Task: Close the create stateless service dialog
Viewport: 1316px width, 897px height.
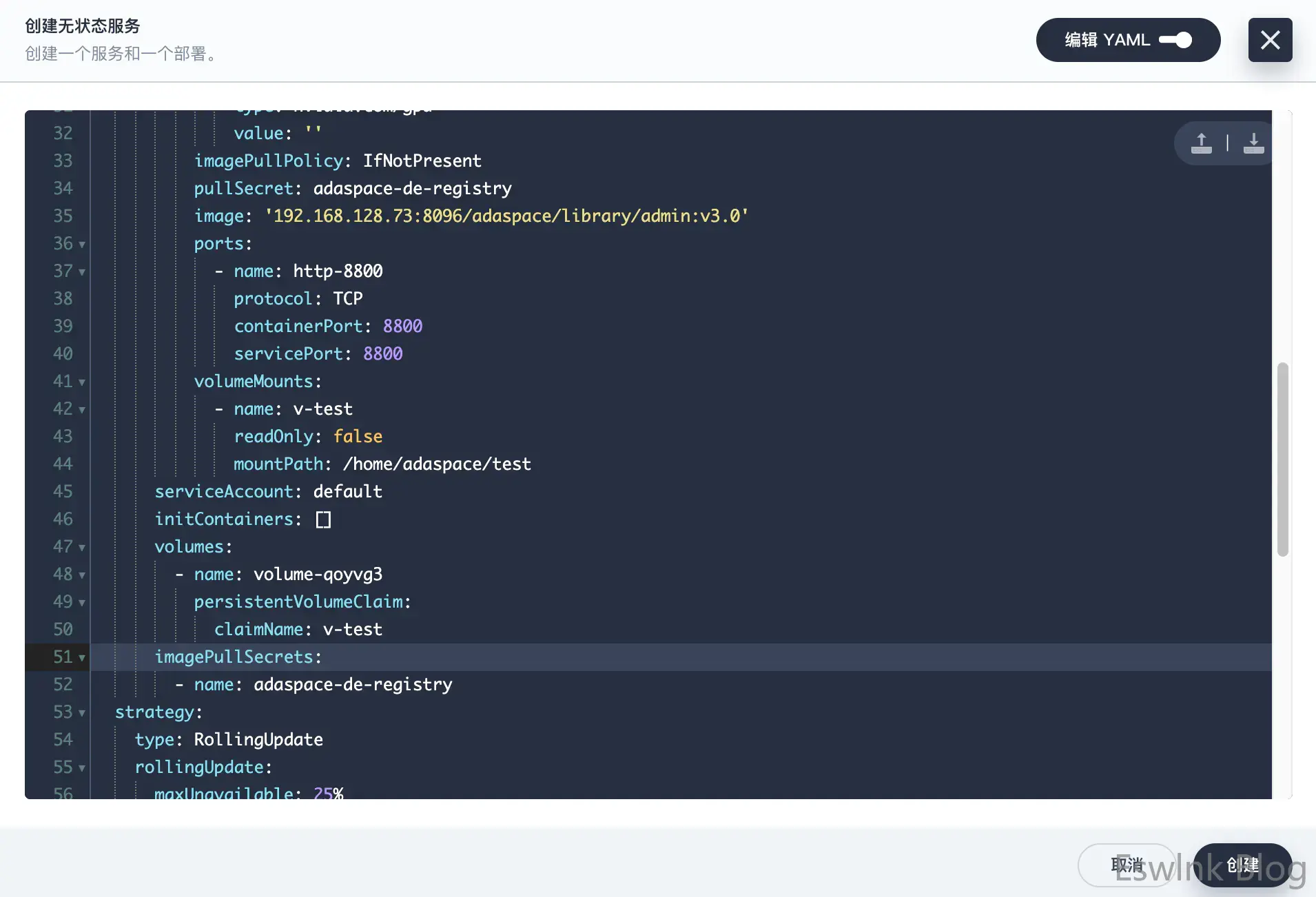Action: [1270, 40]
